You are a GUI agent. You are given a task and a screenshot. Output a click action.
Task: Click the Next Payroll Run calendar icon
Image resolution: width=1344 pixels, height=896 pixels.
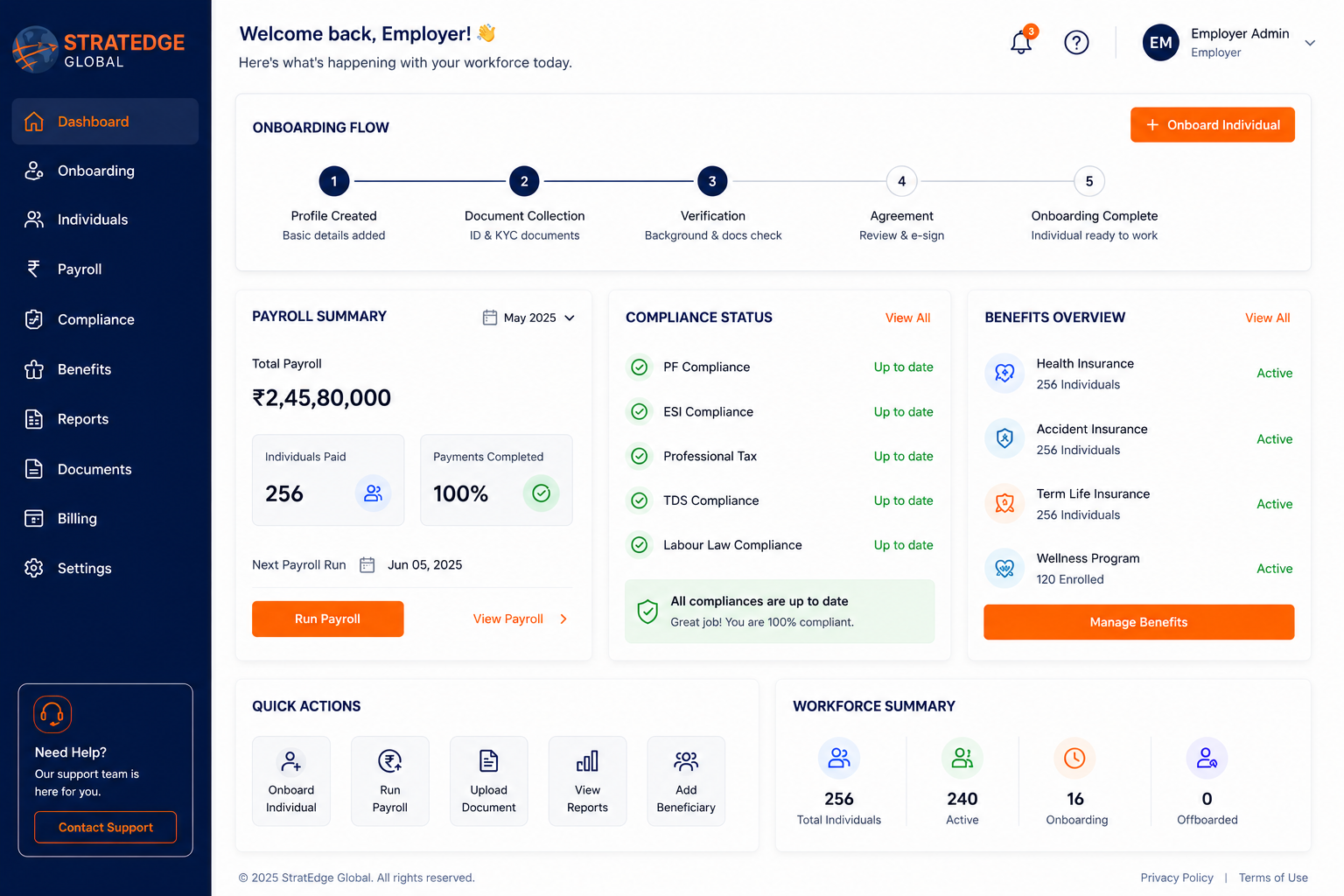367,565
